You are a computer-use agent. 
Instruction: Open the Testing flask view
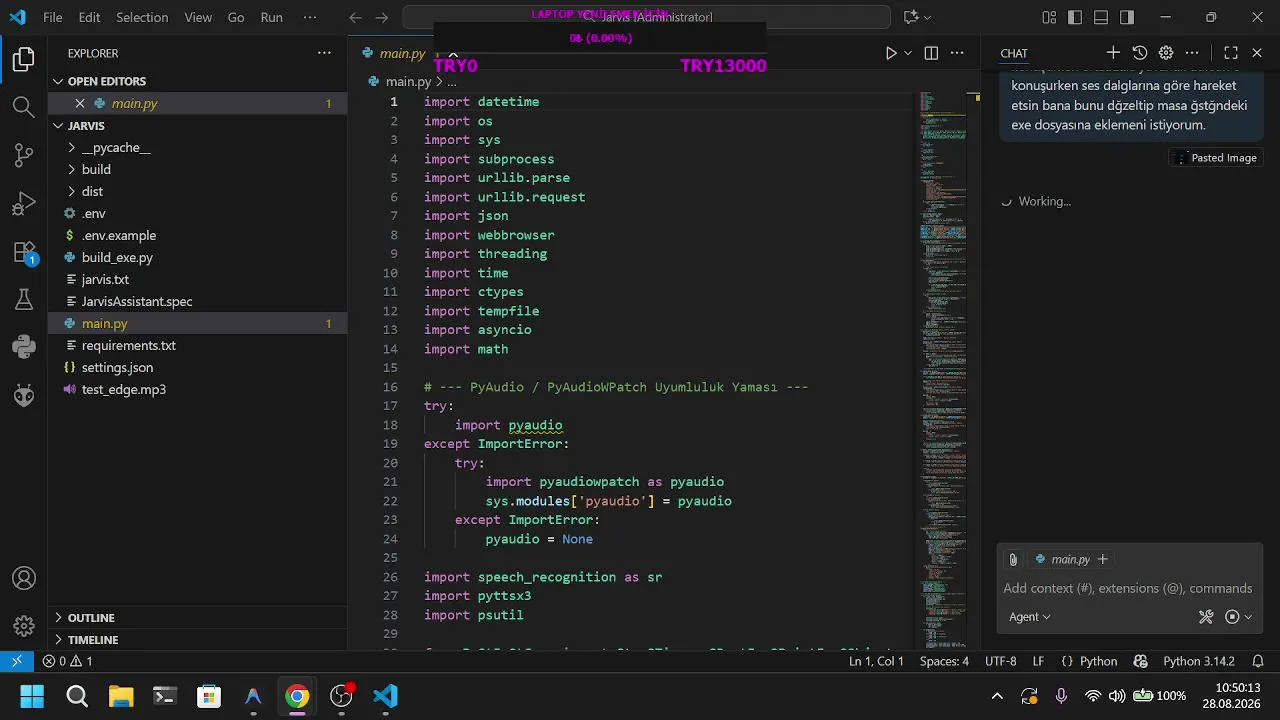24,300
